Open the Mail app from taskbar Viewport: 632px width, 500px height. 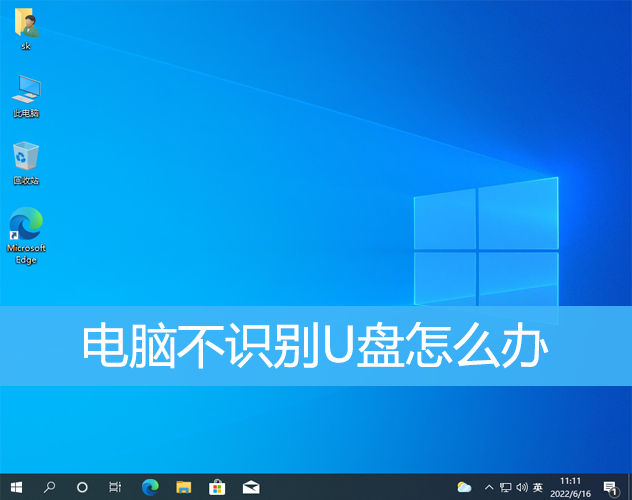[x=251, y=487]
